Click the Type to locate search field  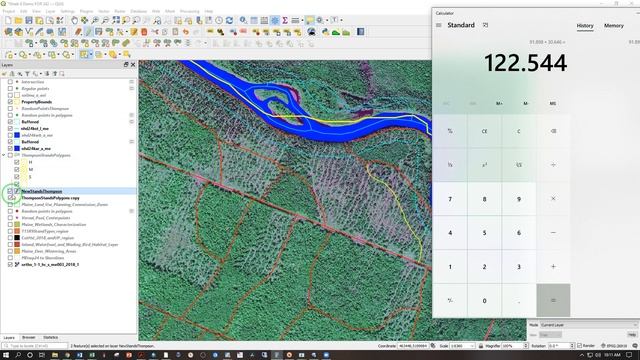pyautogui.click(x=35, y=346)
